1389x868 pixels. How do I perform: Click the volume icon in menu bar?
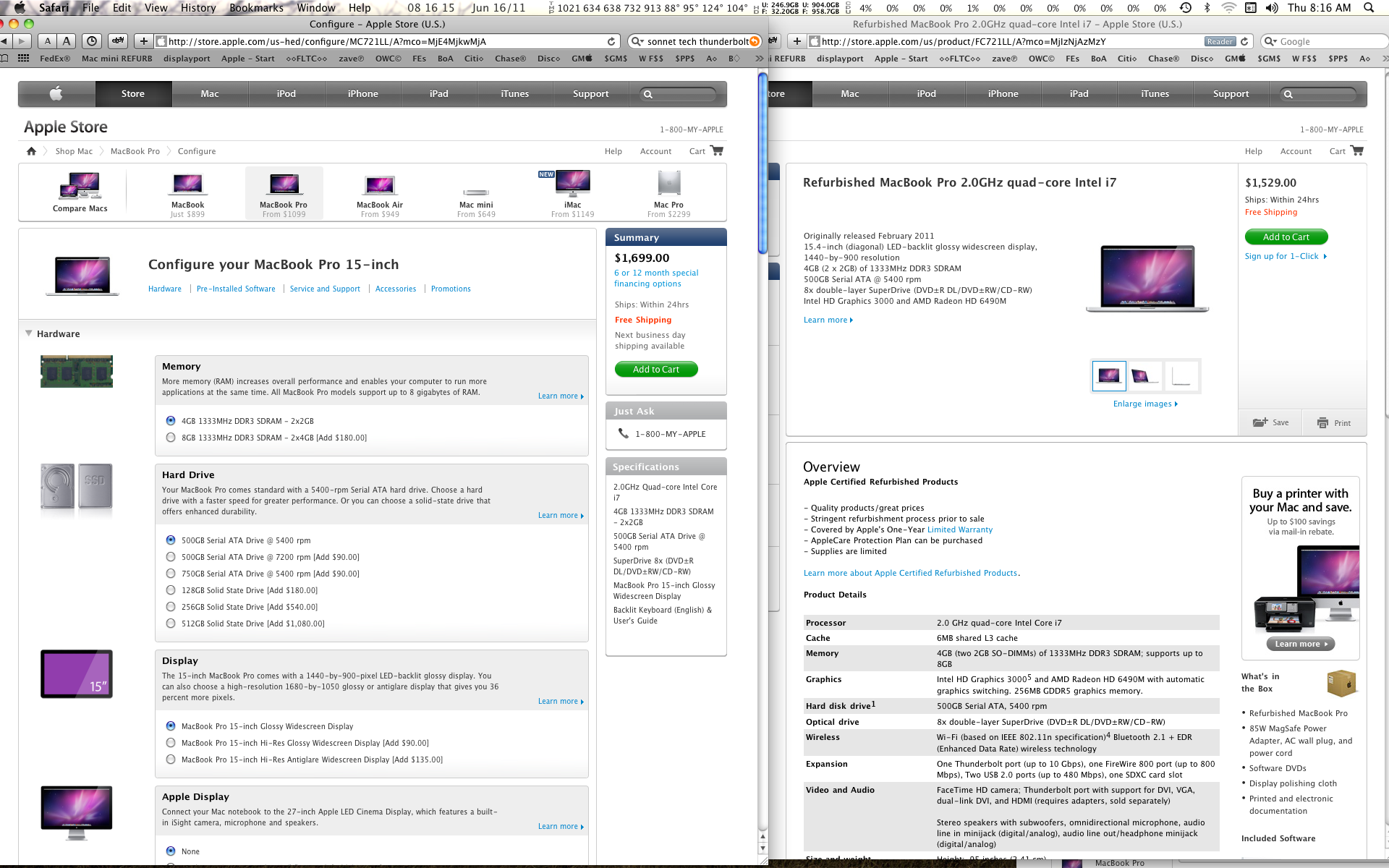(x=1272, y=8)
